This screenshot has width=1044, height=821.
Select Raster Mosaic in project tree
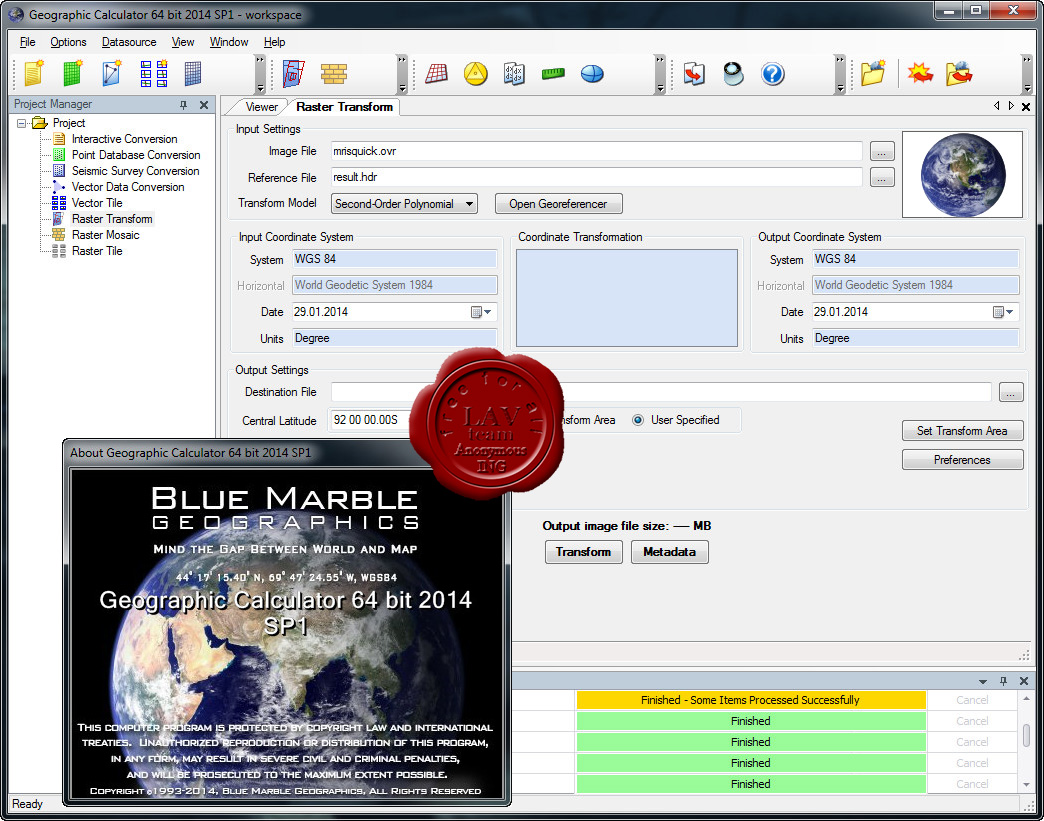click(x=105, y=235)
